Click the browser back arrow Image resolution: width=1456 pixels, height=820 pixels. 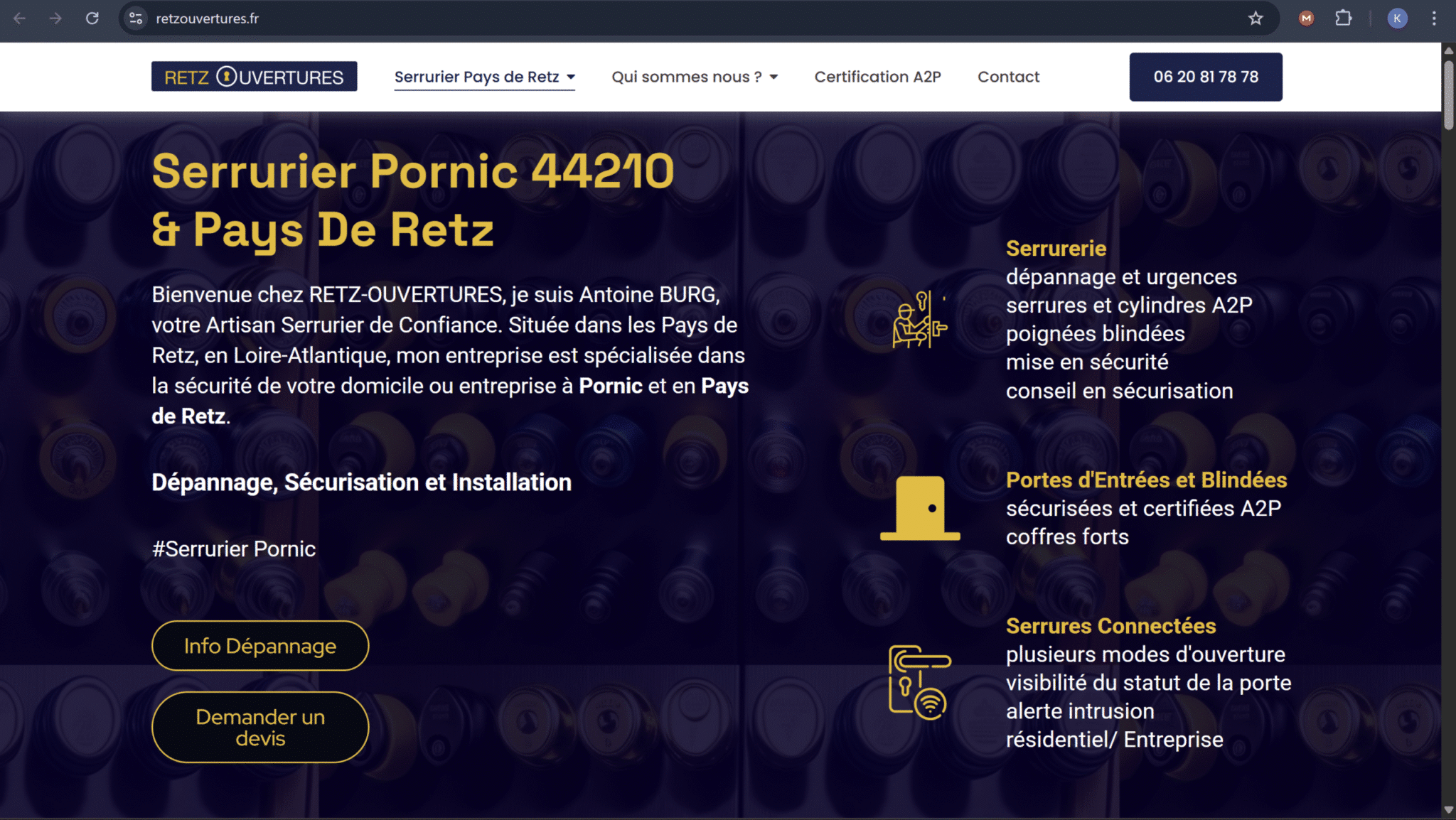click(x=20, y=18)
